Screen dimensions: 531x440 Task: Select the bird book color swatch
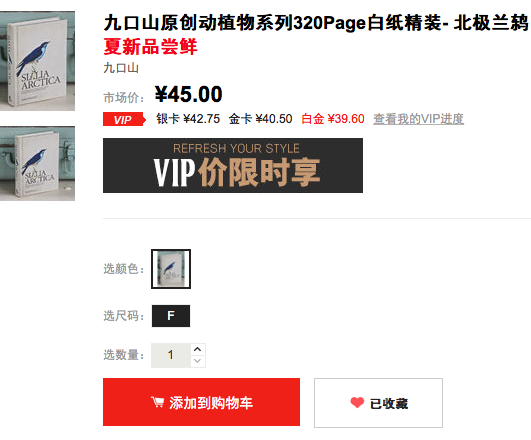coord(171,269)
